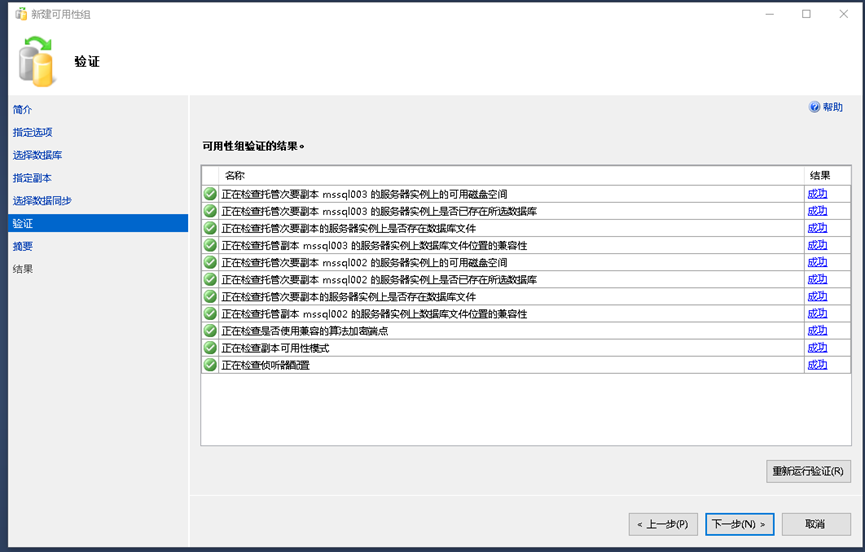This screenshot has height=552, width=865.
Task: Click the 结果 step in the sidebar
Action: (23, 269)
